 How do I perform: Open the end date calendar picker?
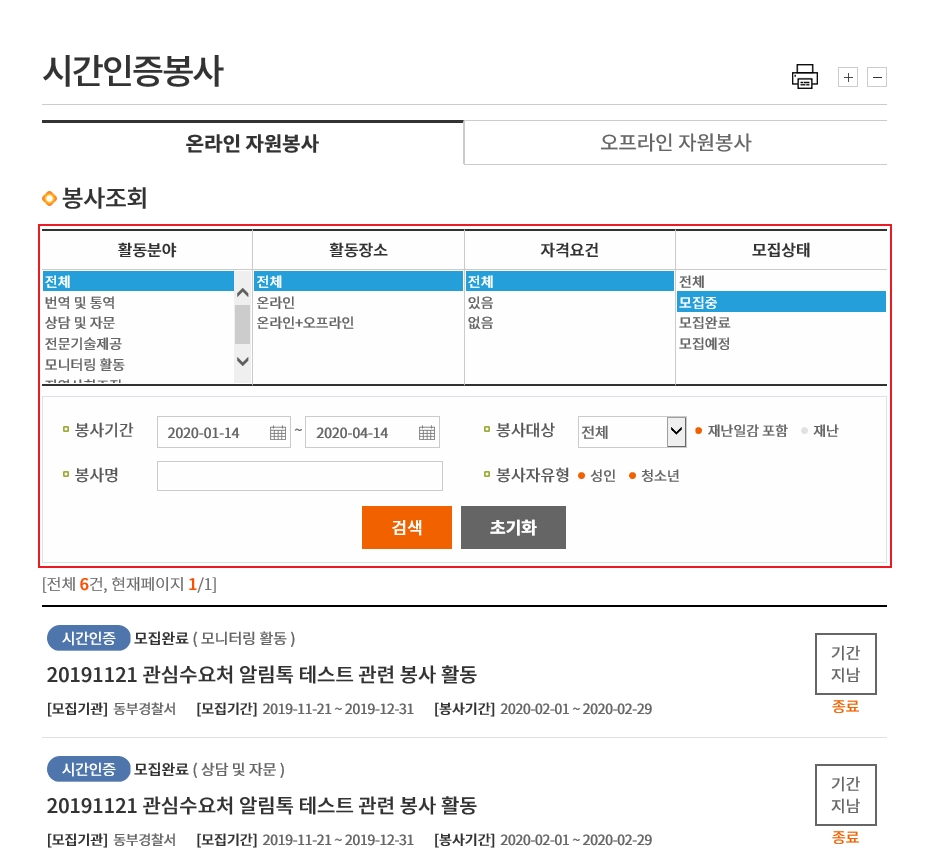(427, 433)
